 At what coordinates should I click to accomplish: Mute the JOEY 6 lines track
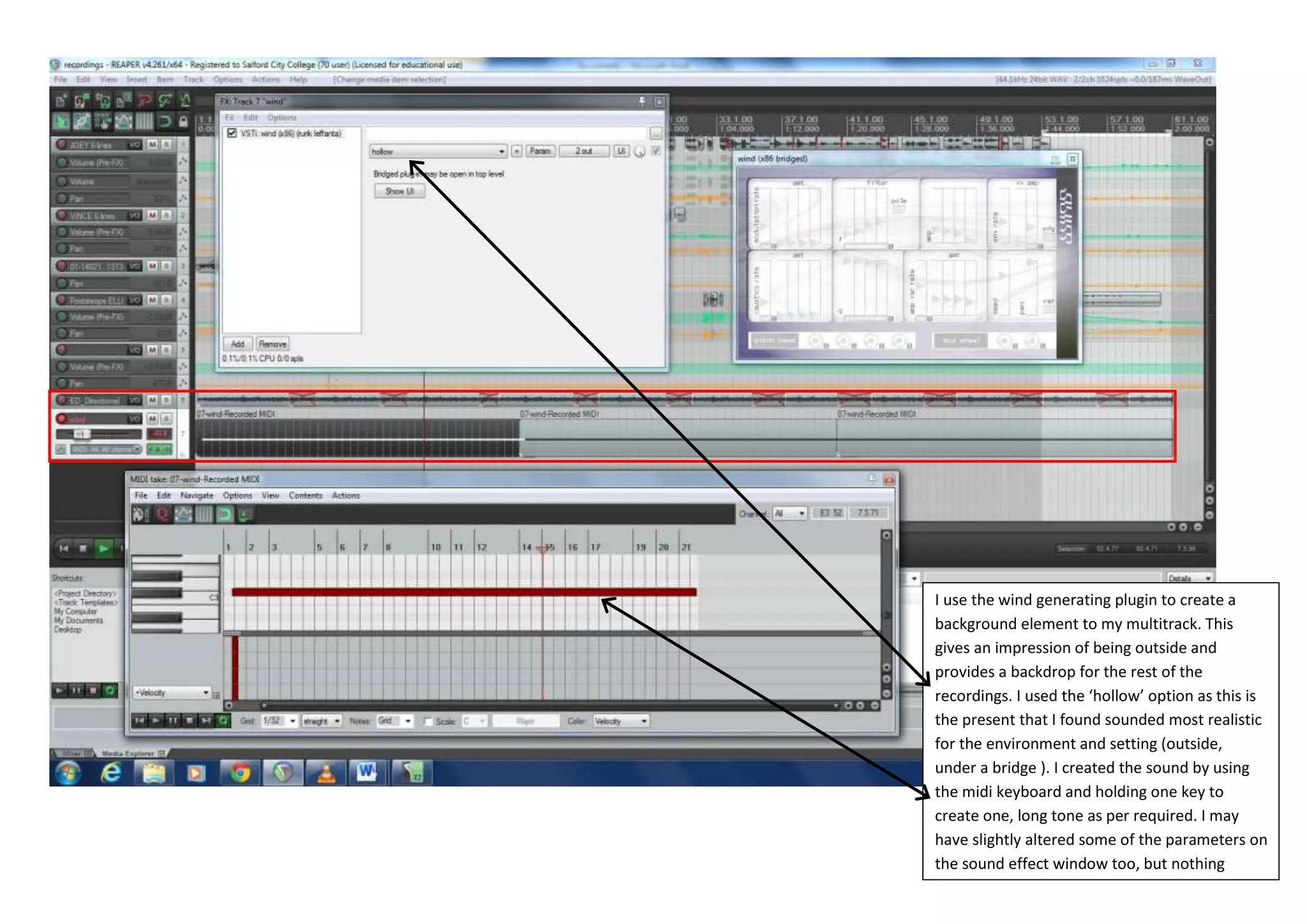coord(153,145)
